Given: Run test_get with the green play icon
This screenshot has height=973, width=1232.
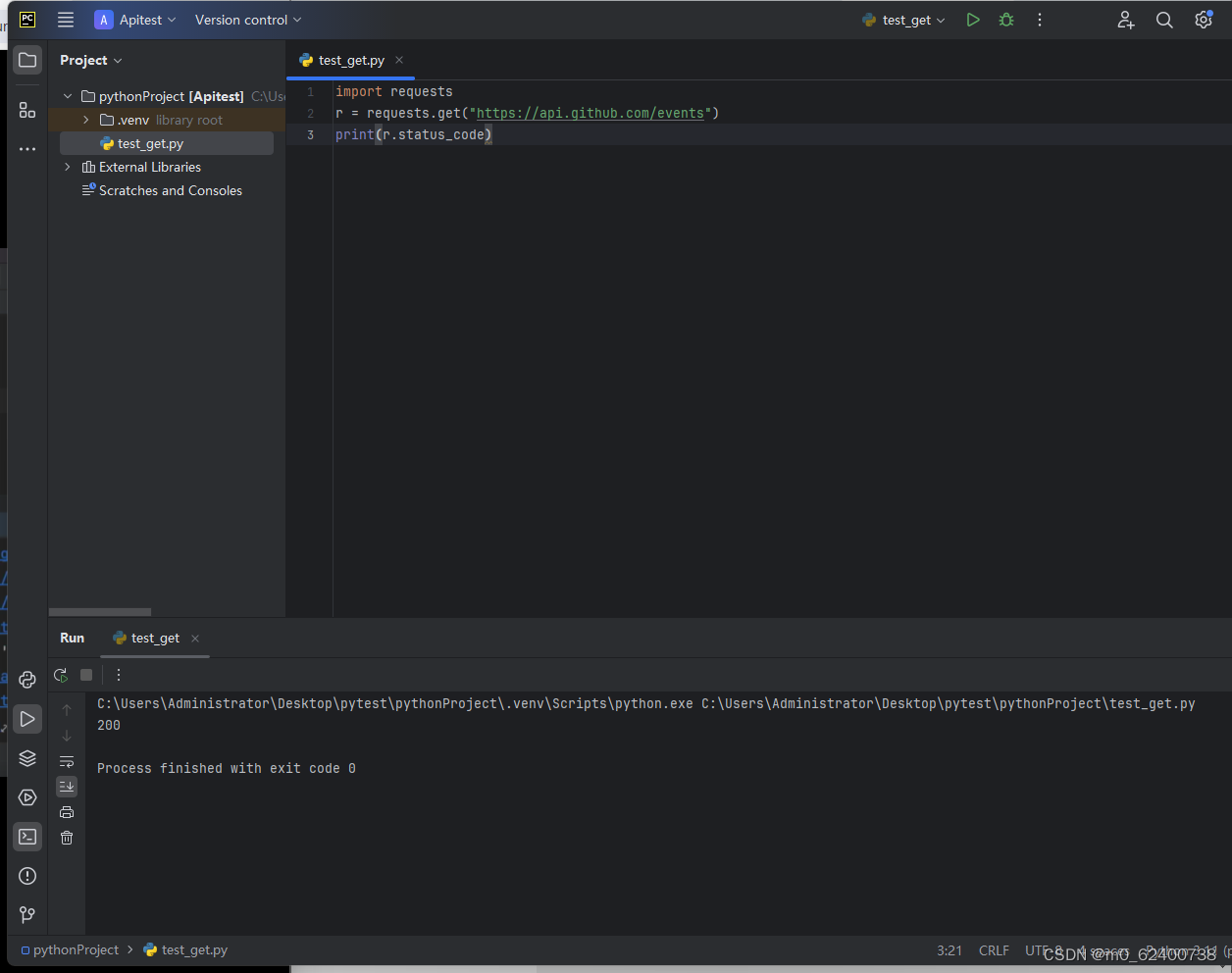Looking at the screenshot, I should [972, 20].
